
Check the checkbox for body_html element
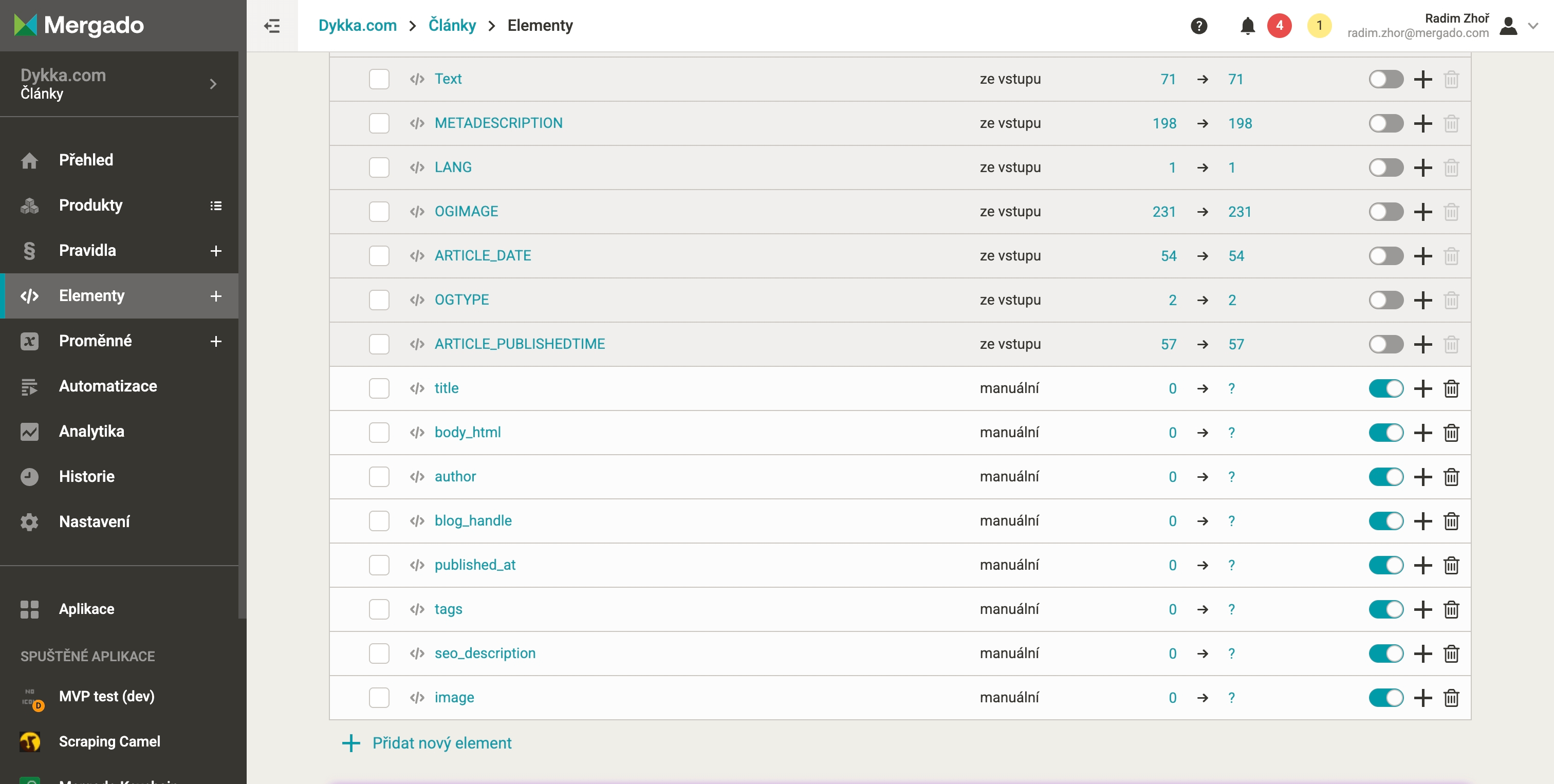click(x=379, y=433)
